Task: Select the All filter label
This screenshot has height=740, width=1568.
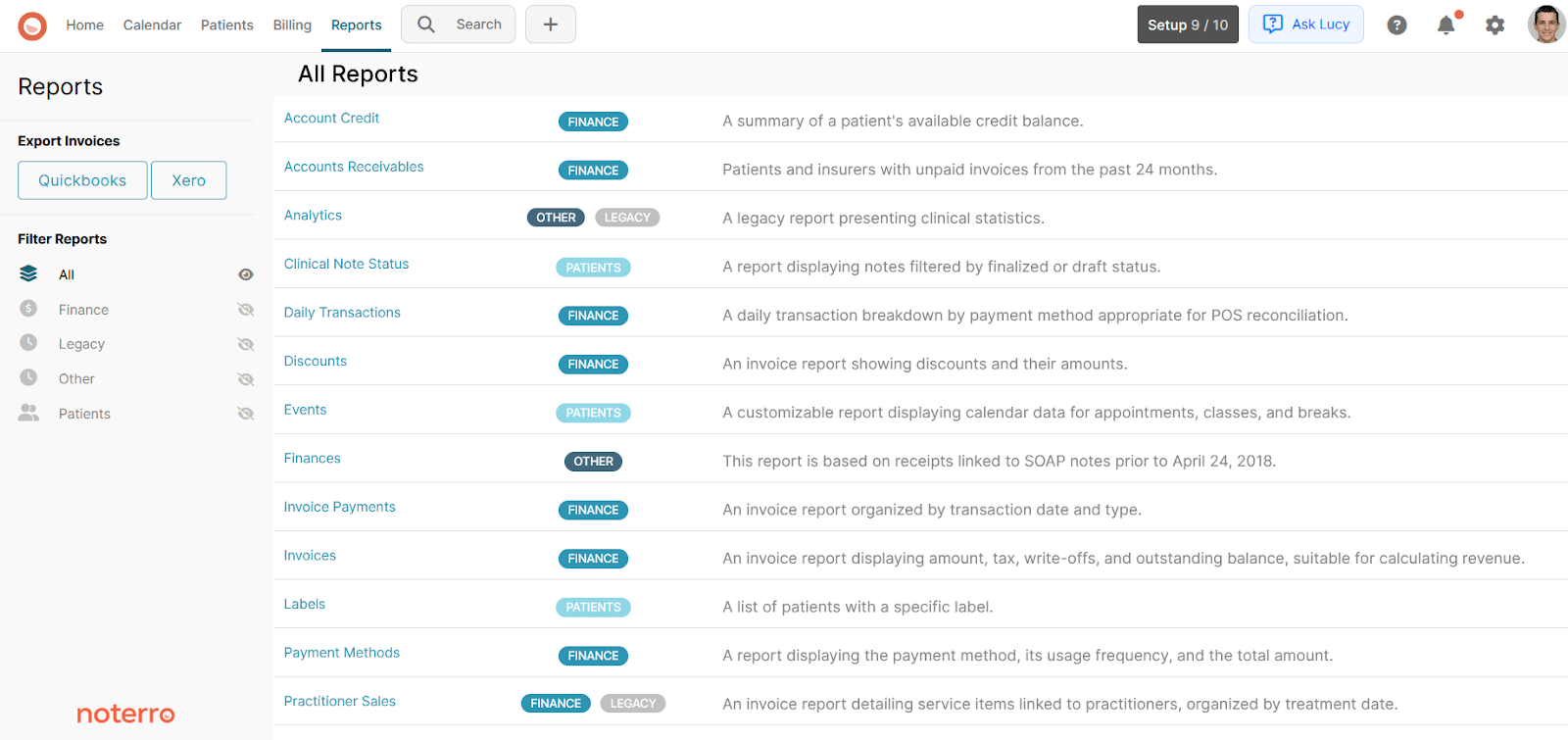Action: pyautogui.click(x=67, y=274)
